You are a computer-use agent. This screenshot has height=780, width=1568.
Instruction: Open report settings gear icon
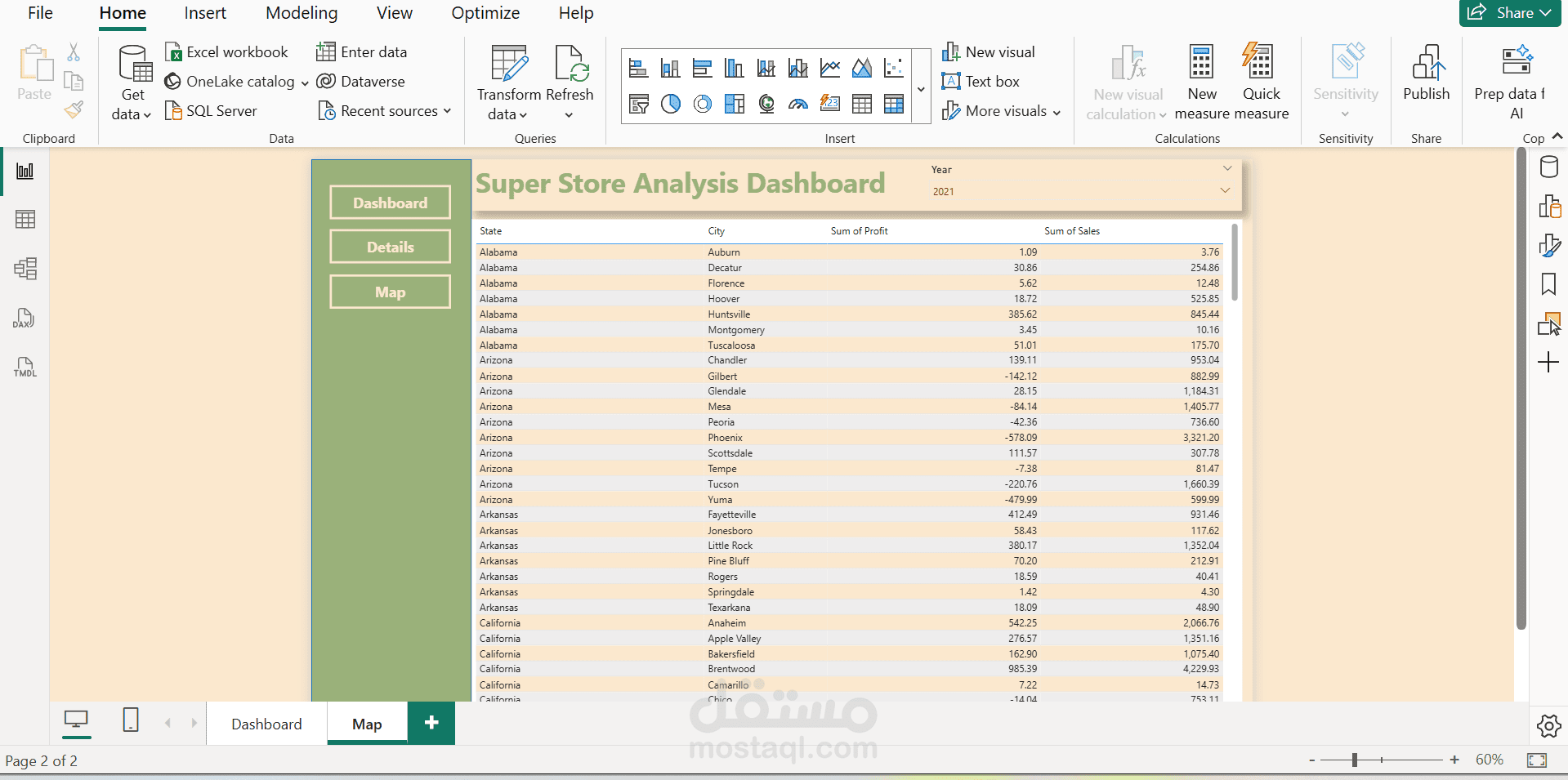click(x=1548, y=725)
